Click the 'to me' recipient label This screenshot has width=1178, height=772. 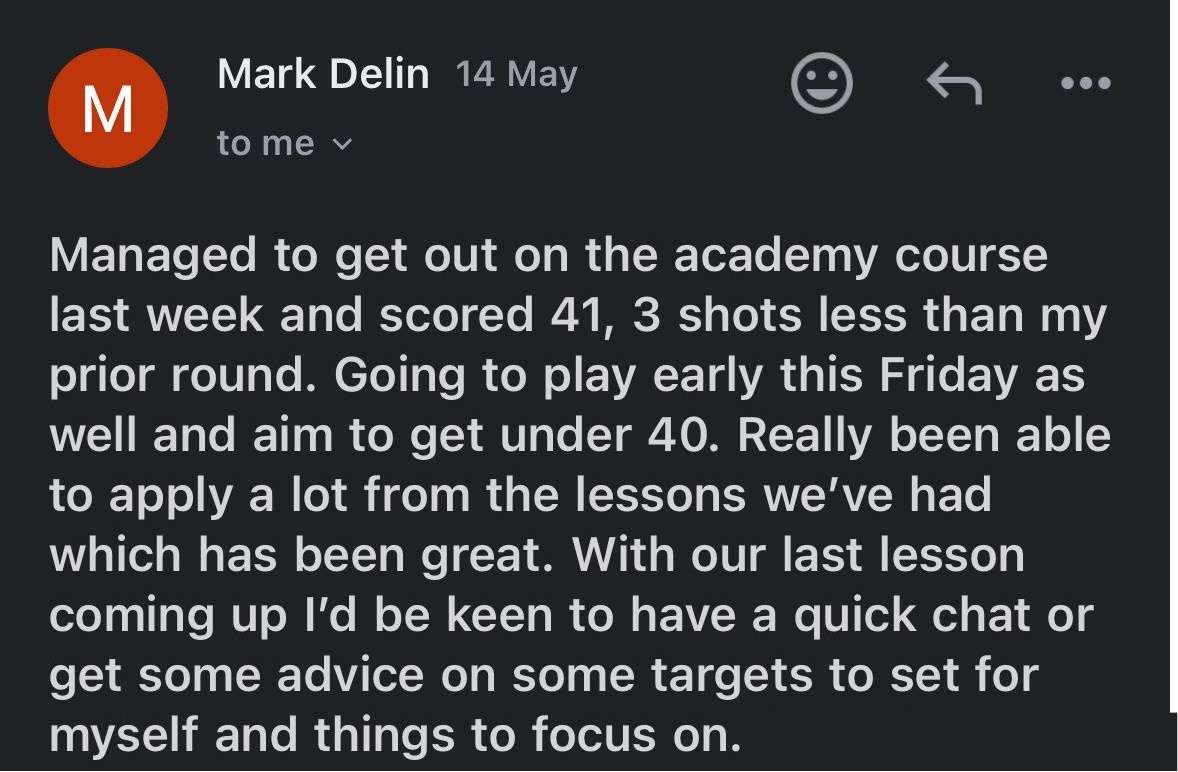point(265,143)
